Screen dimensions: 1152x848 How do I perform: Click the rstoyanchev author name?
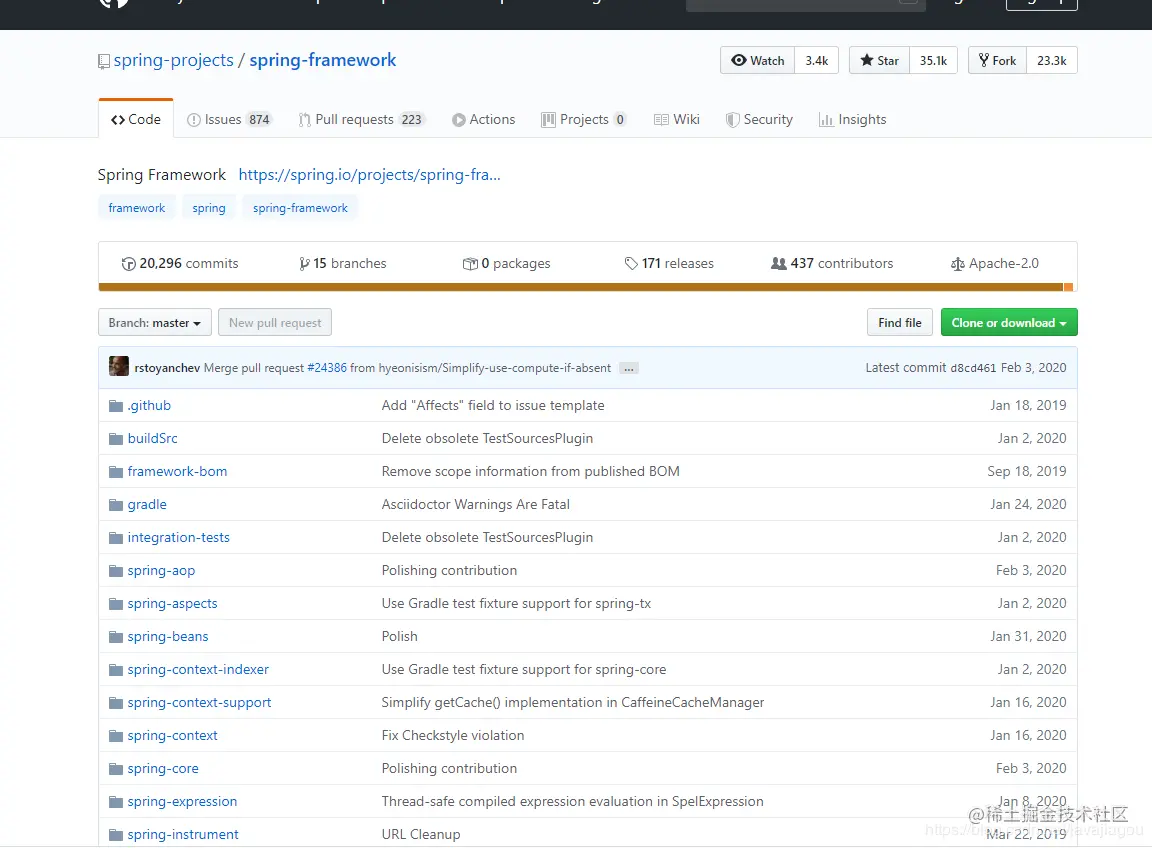coord(167,368)
